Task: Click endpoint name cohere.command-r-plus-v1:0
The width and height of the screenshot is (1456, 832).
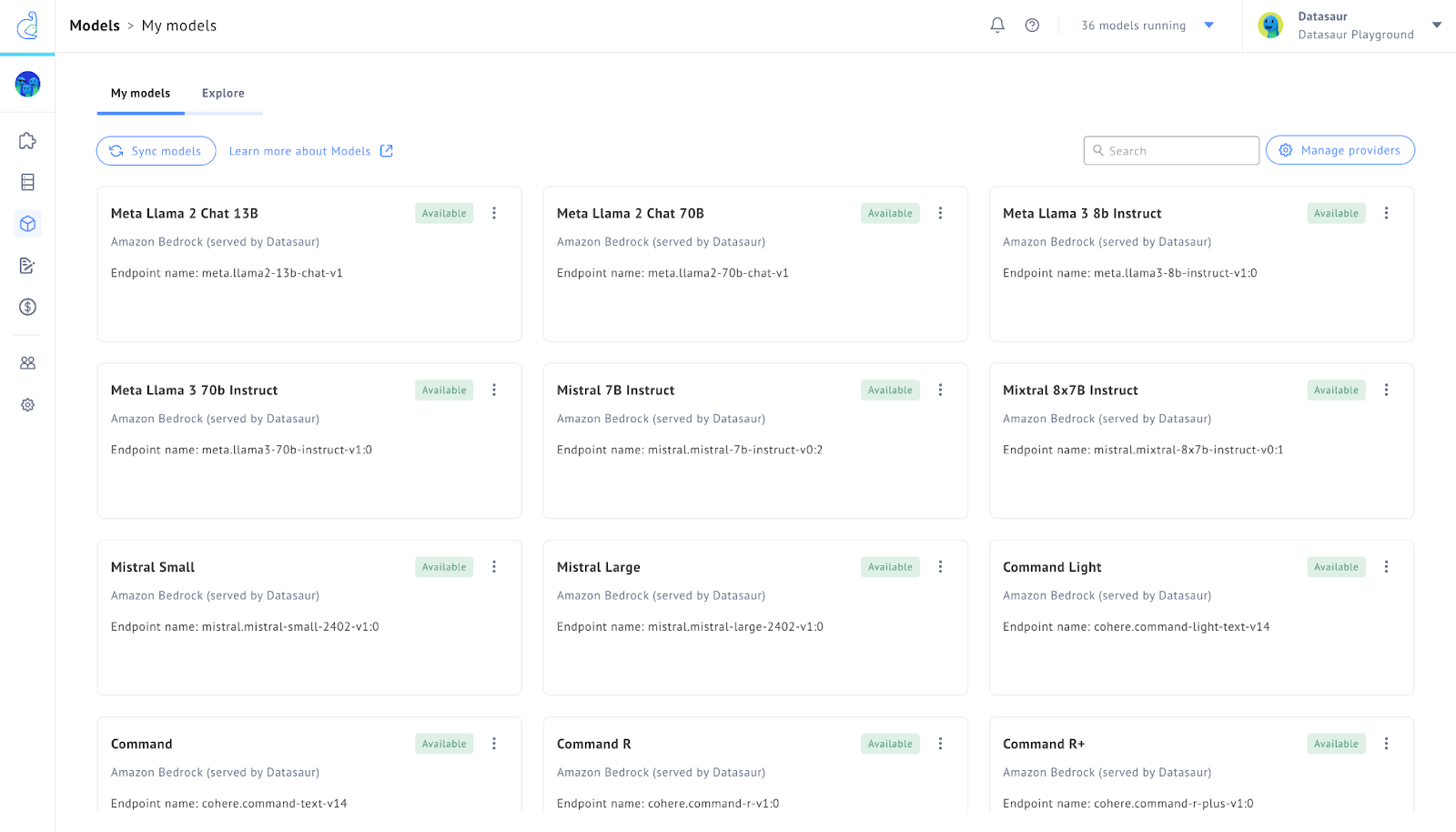Action: pos(1174,803)
